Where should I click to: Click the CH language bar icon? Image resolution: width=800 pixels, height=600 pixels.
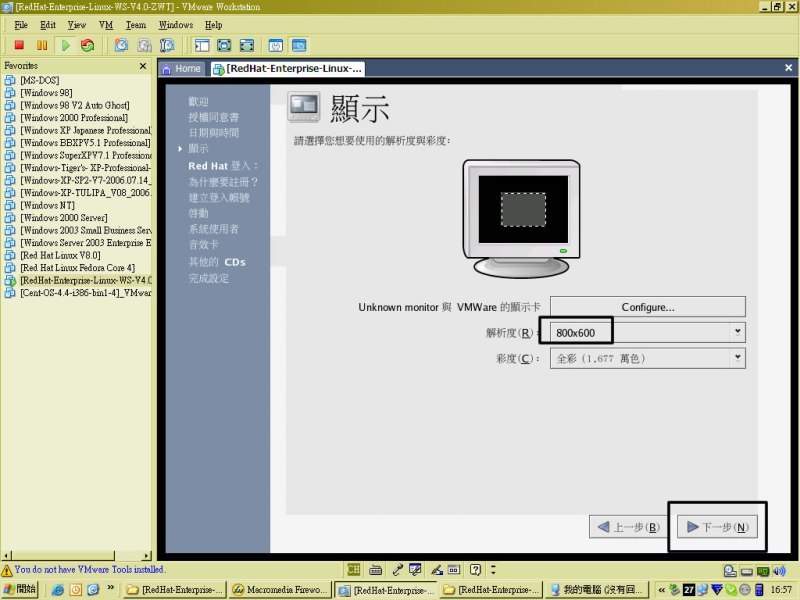click(353, 569)
